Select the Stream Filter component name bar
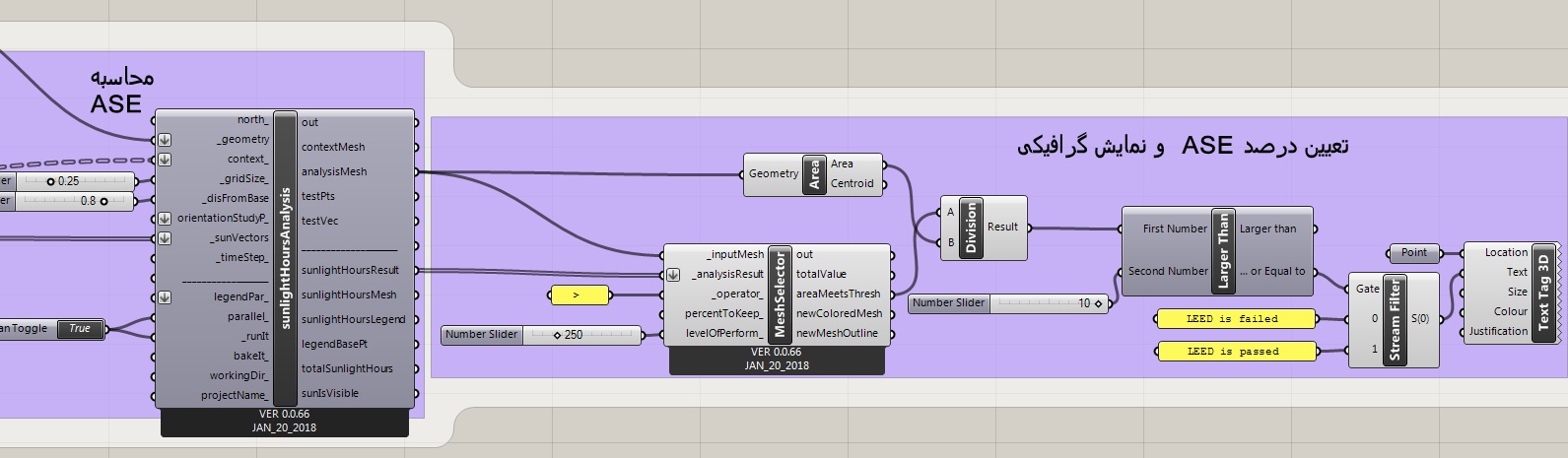The height and width of the screenshot is (458, 1568). point(1394,320)
